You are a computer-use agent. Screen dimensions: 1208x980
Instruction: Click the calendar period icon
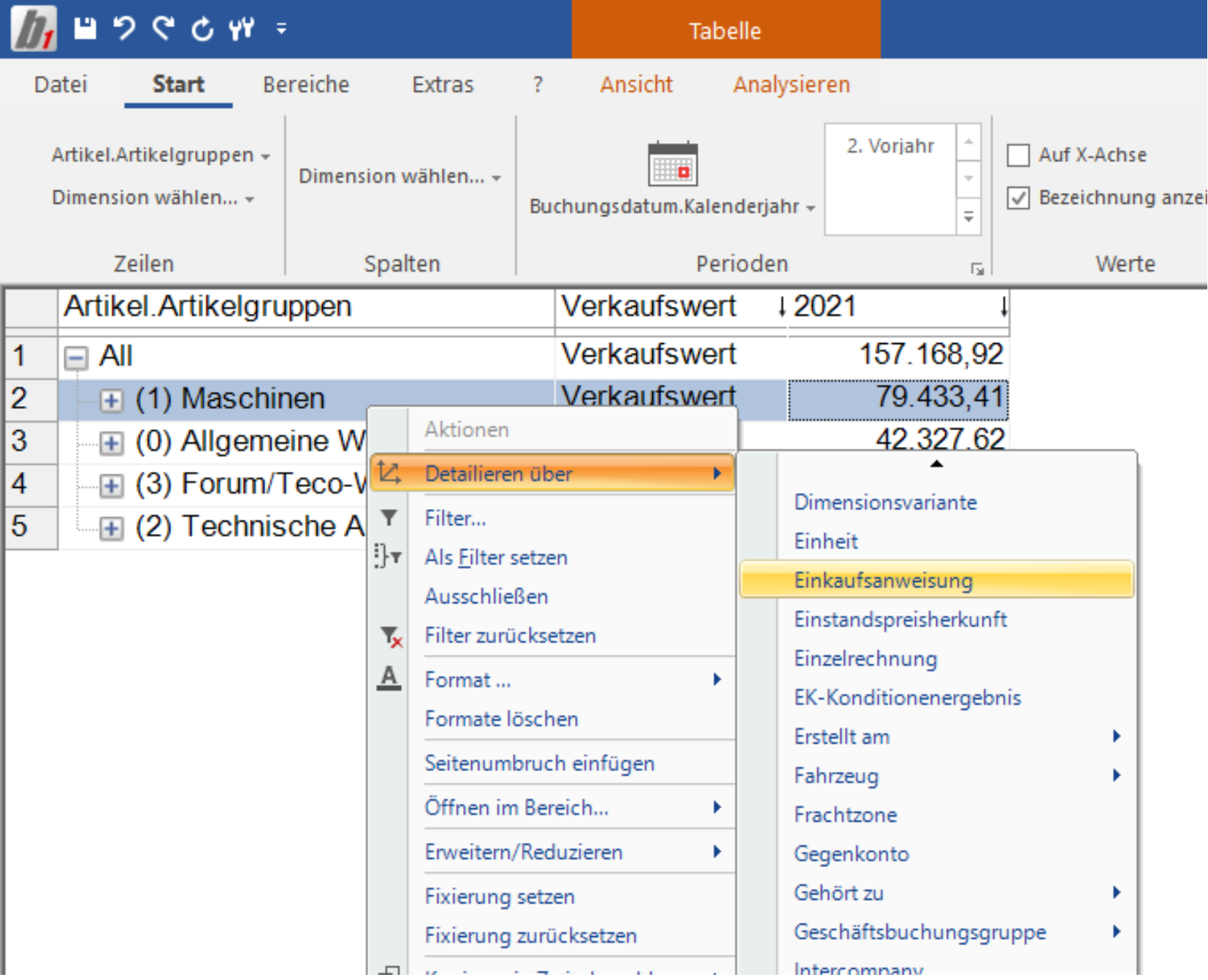coord(673,164)
